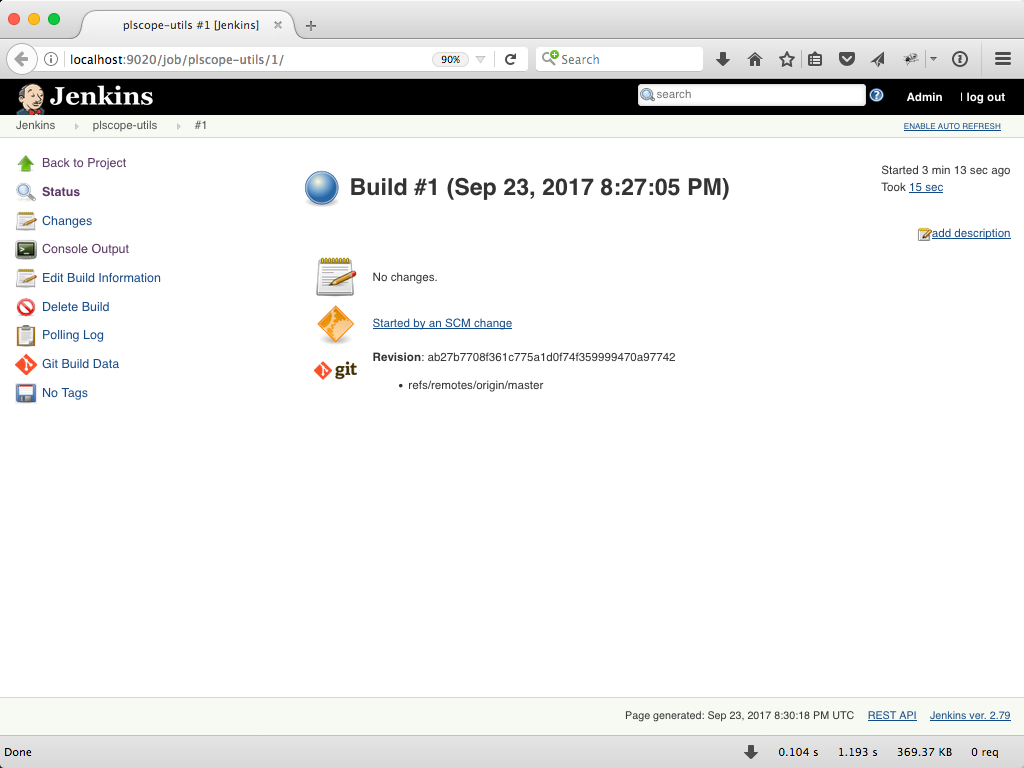Close the plscope-utils #1 tab

click(x=278, y=25)
